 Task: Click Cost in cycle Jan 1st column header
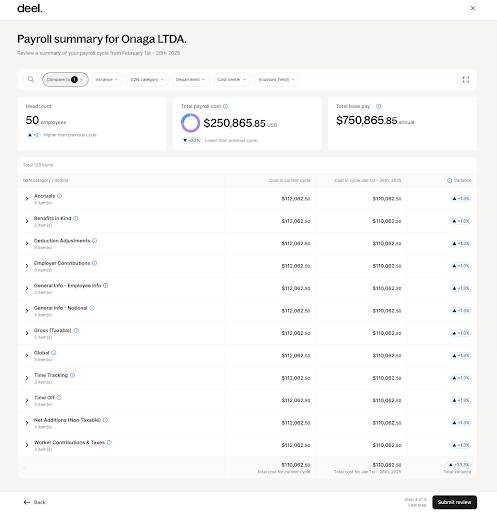tap(368, 180)
